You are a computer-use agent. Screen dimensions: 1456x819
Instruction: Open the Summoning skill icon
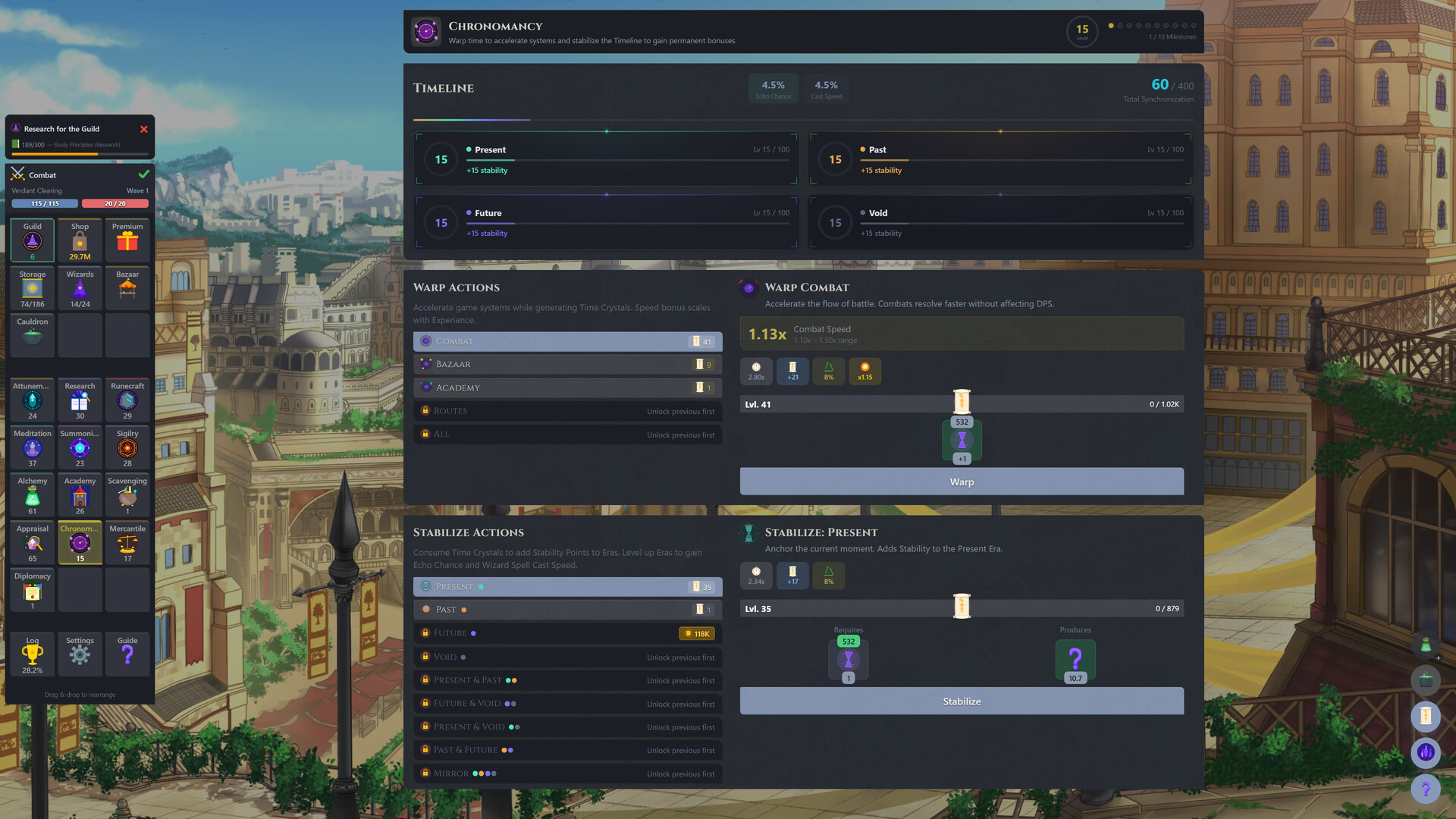[x=80, y=448]
